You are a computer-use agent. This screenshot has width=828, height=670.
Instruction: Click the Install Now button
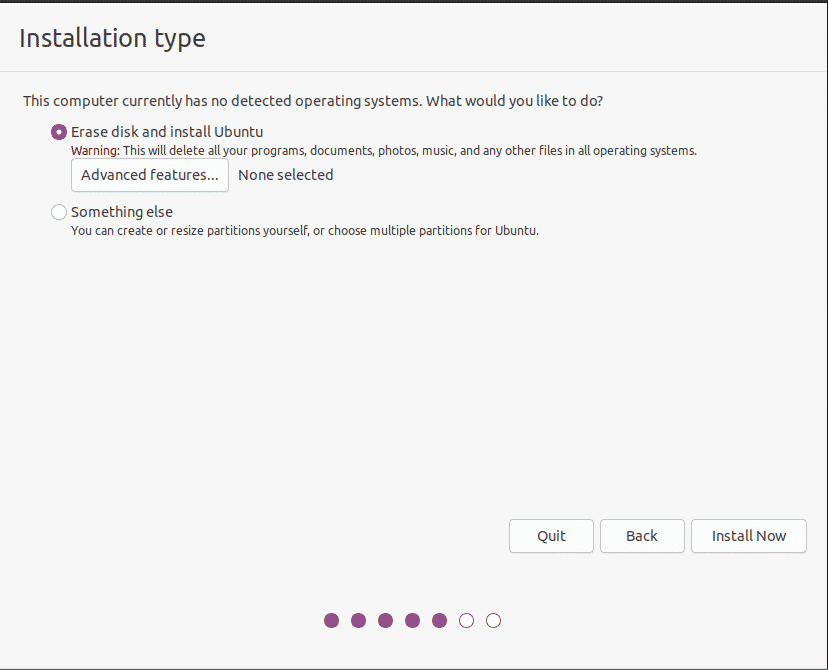[x=749, y=536]
